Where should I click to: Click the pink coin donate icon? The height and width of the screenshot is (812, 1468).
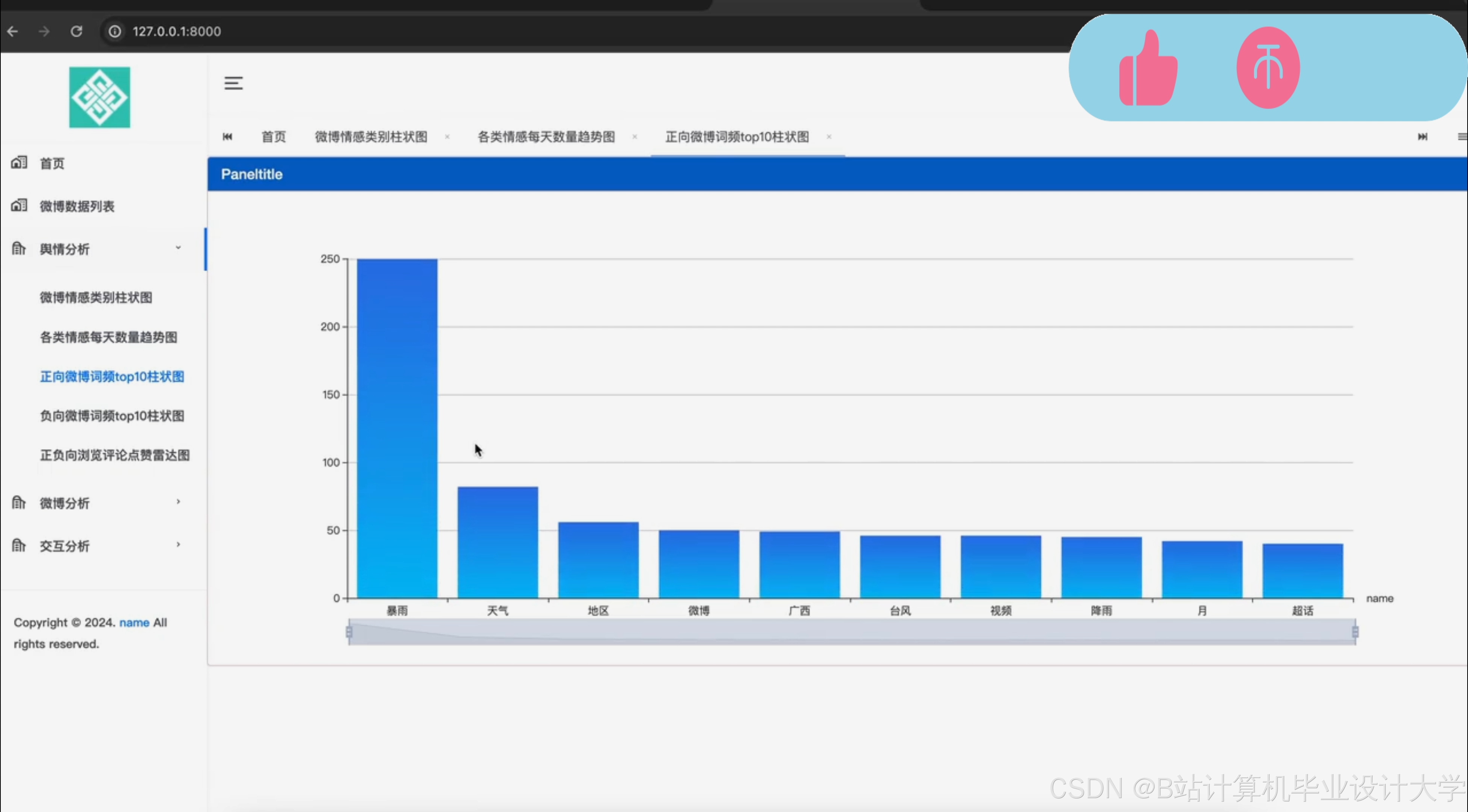coord(1268,68)
